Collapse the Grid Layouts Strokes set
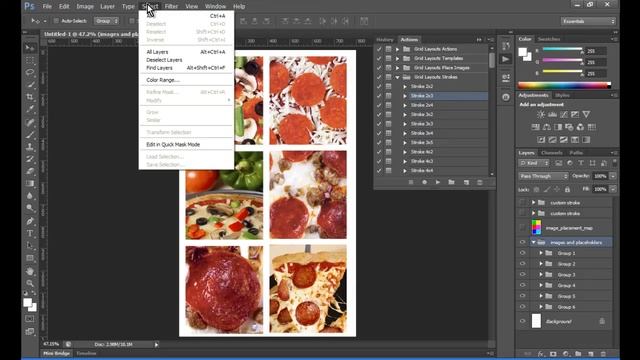The image size is (640, 360). (397, 77)
